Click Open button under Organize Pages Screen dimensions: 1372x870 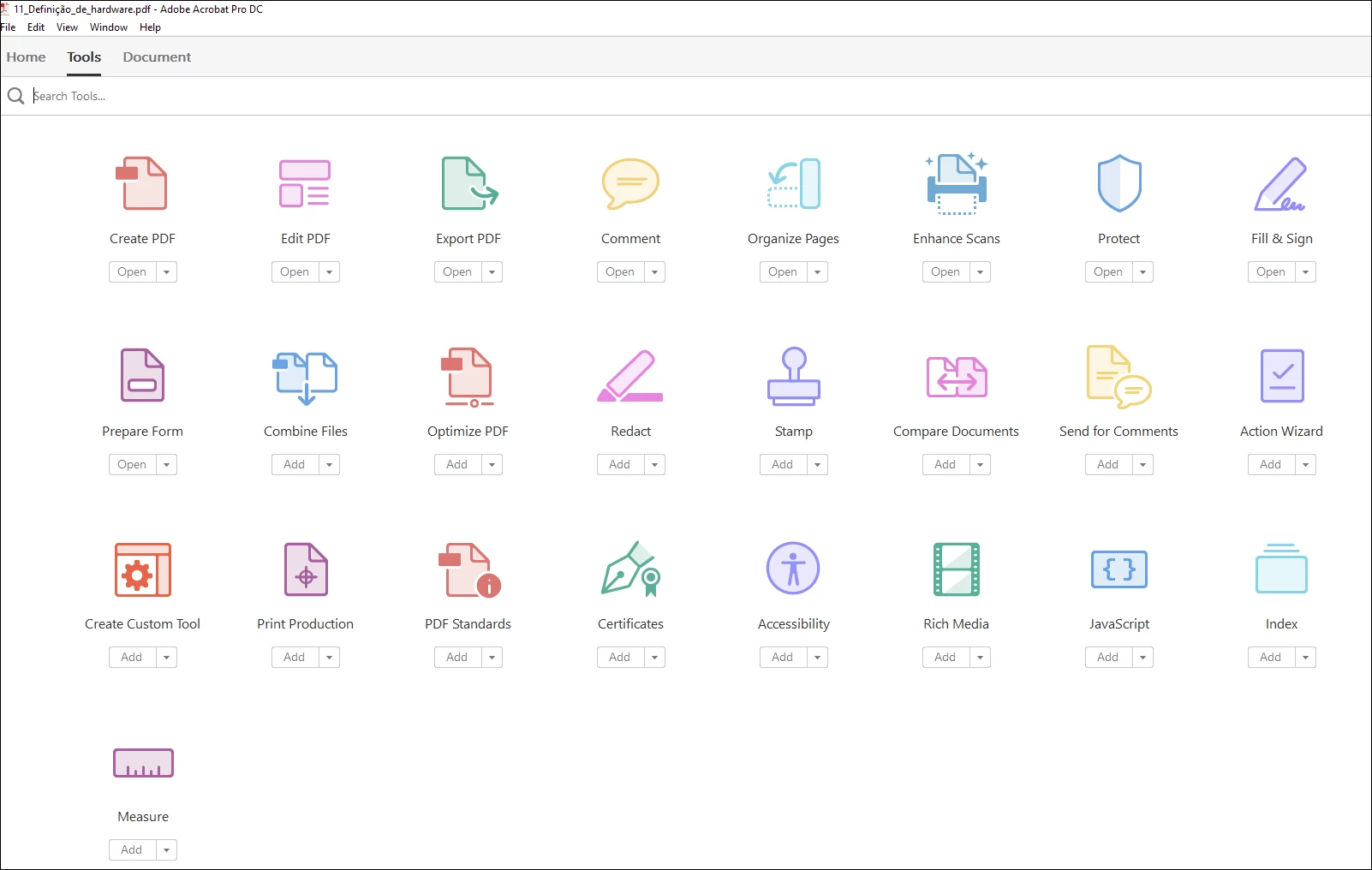tap(783, 272)
